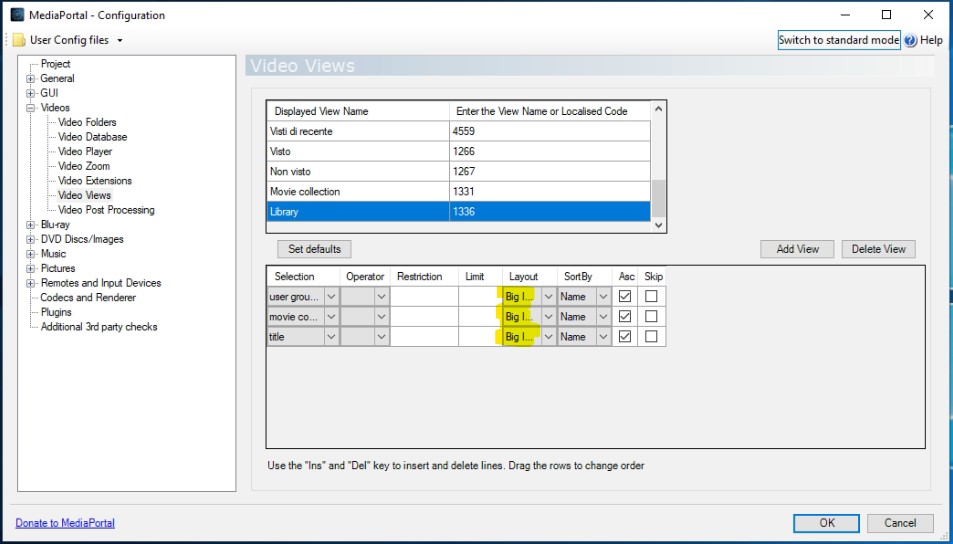Click the MediaPortal title bar app icon
This screenshot has height=544, width=953.
click(x=18, y=15)
